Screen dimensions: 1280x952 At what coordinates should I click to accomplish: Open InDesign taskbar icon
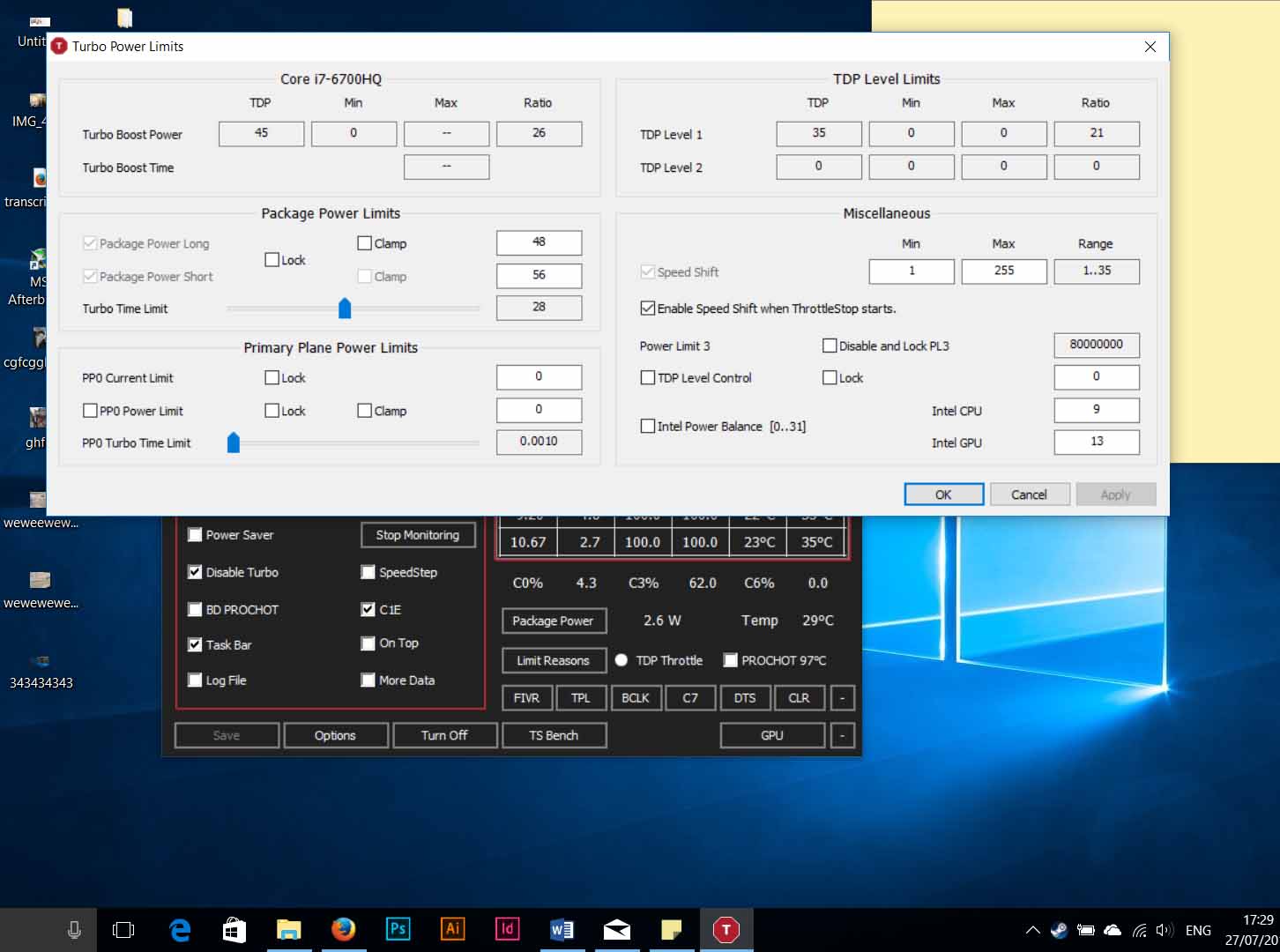[x=507, y=929]
